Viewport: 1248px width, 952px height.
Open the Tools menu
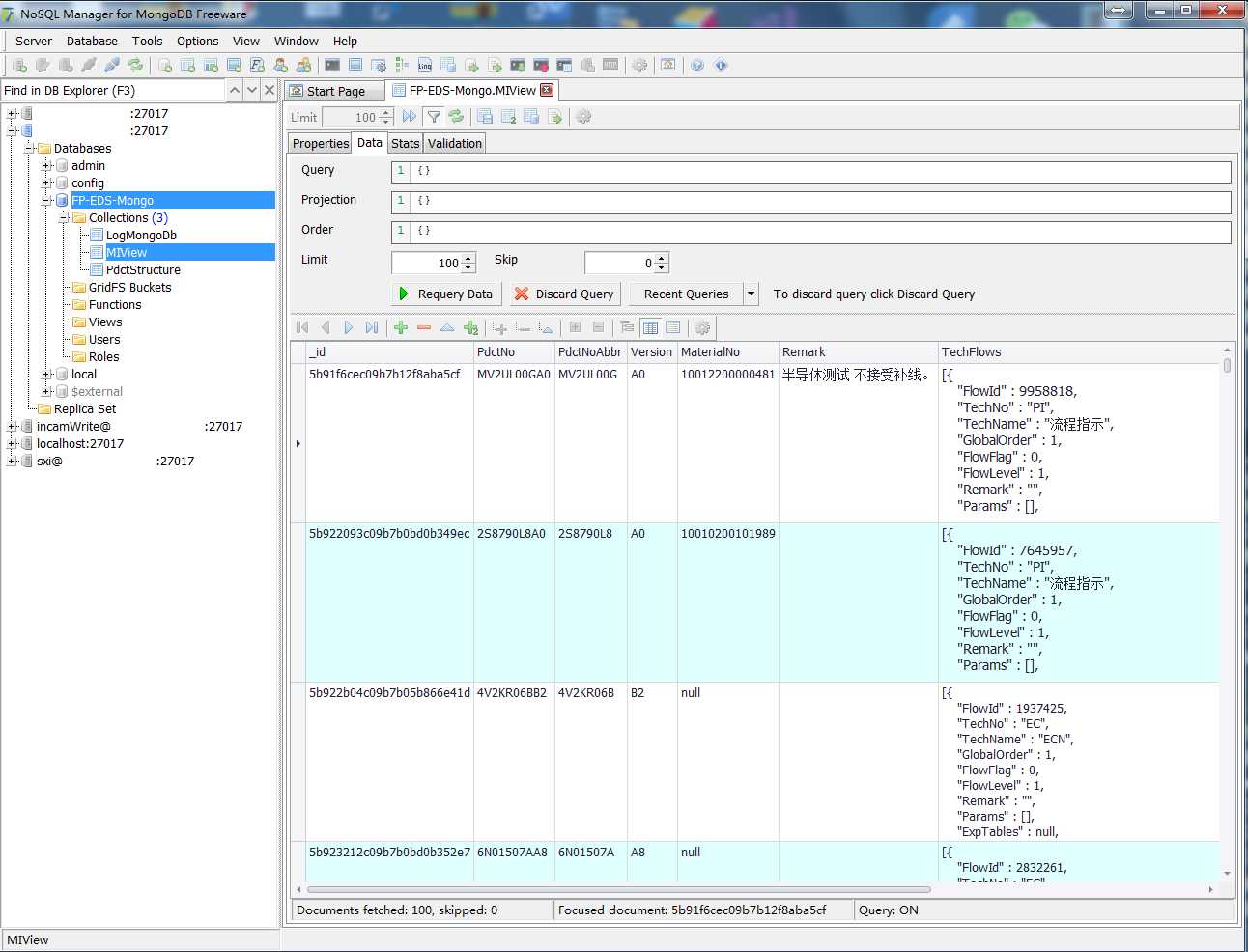147,41
